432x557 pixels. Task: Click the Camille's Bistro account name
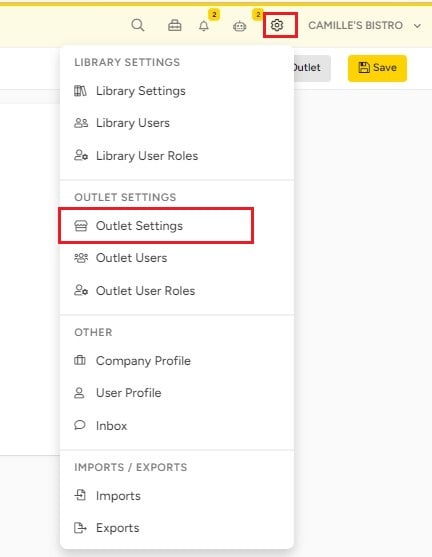tap(355, 26)
